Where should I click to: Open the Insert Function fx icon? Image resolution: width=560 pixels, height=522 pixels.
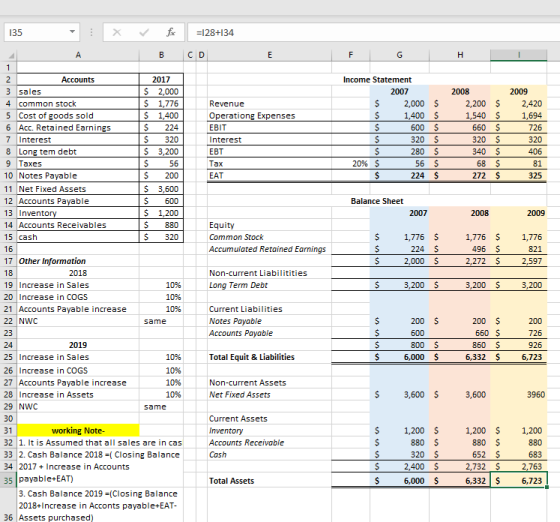click(171, 32)
